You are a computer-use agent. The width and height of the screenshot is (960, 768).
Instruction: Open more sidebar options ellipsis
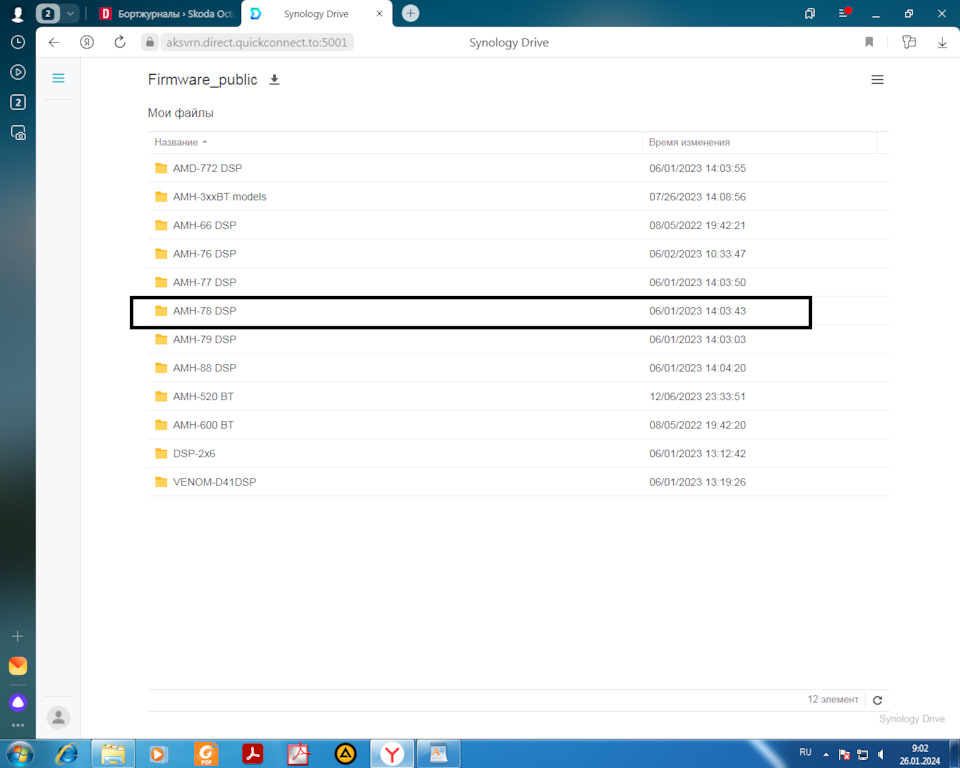coord(18,726)
